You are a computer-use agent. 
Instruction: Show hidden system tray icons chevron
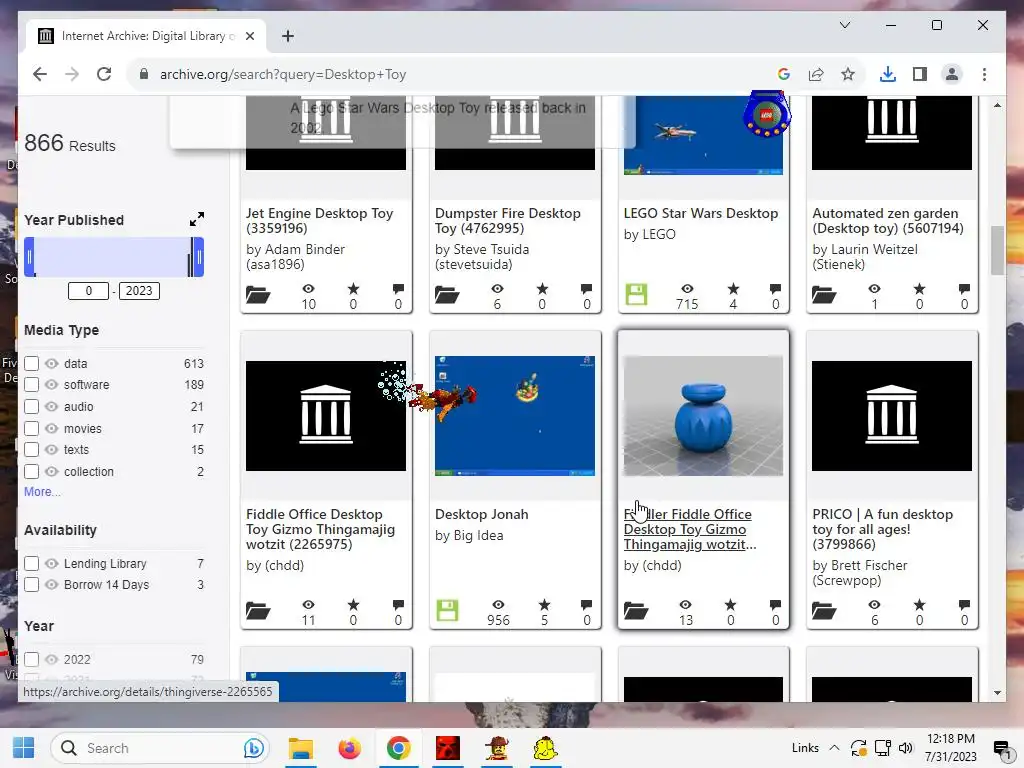pos(834,748)
